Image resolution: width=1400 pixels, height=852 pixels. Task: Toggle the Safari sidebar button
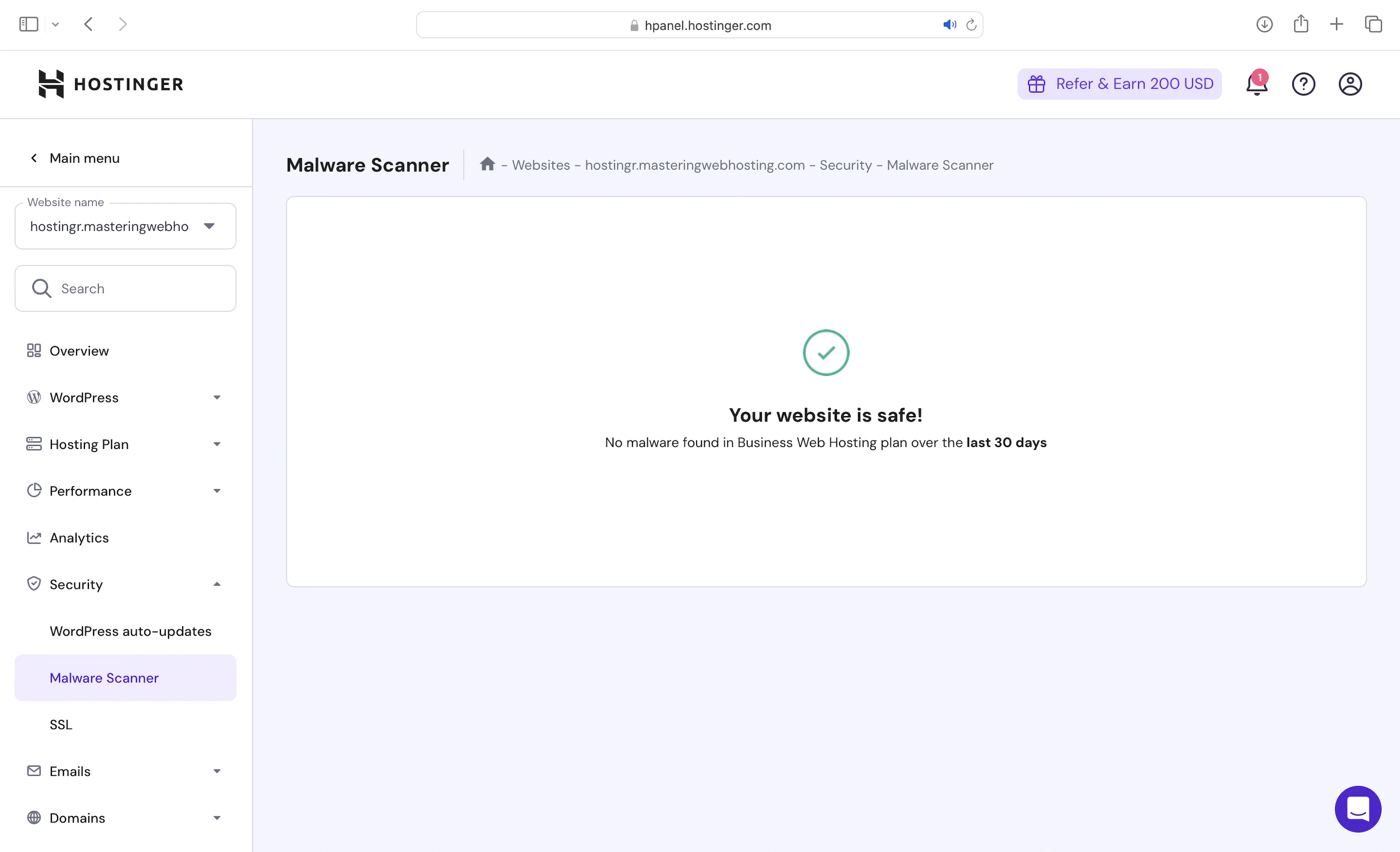click(x=28, y=24)
